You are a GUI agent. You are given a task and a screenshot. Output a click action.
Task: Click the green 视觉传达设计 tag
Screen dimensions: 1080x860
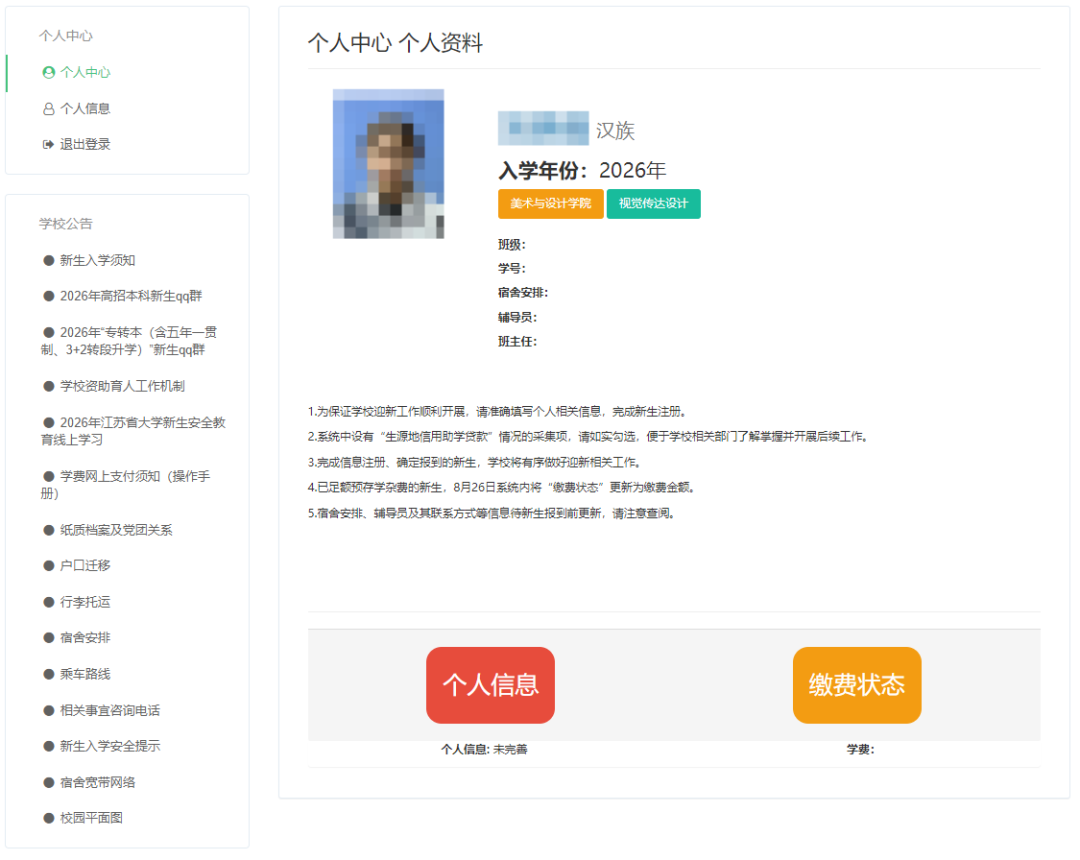pos(654,204)
